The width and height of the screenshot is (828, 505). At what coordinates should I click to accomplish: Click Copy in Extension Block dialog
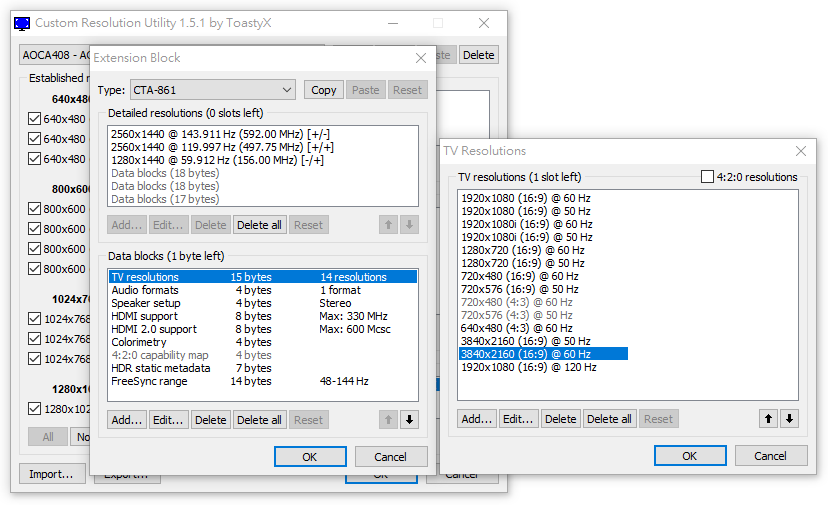(324, 90)
